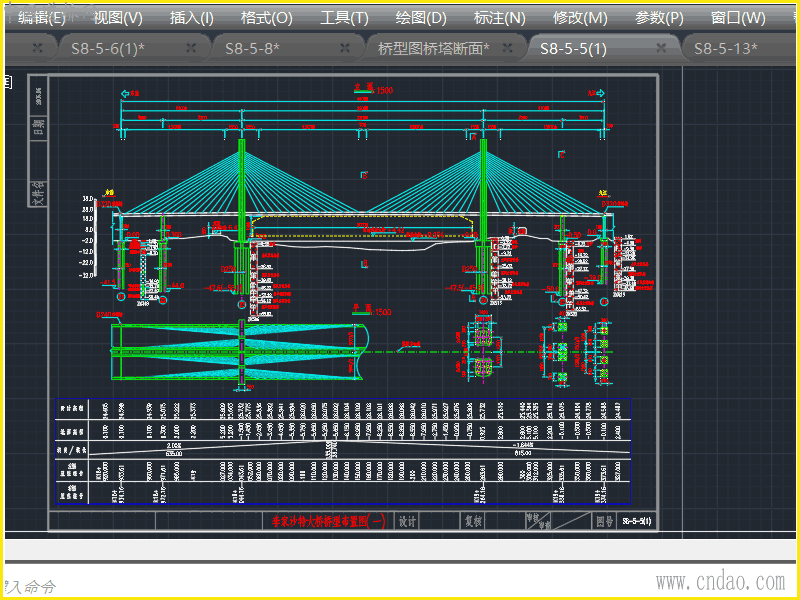
Task: Click the right direction arrow above the elevation
Action: point(601,93)
